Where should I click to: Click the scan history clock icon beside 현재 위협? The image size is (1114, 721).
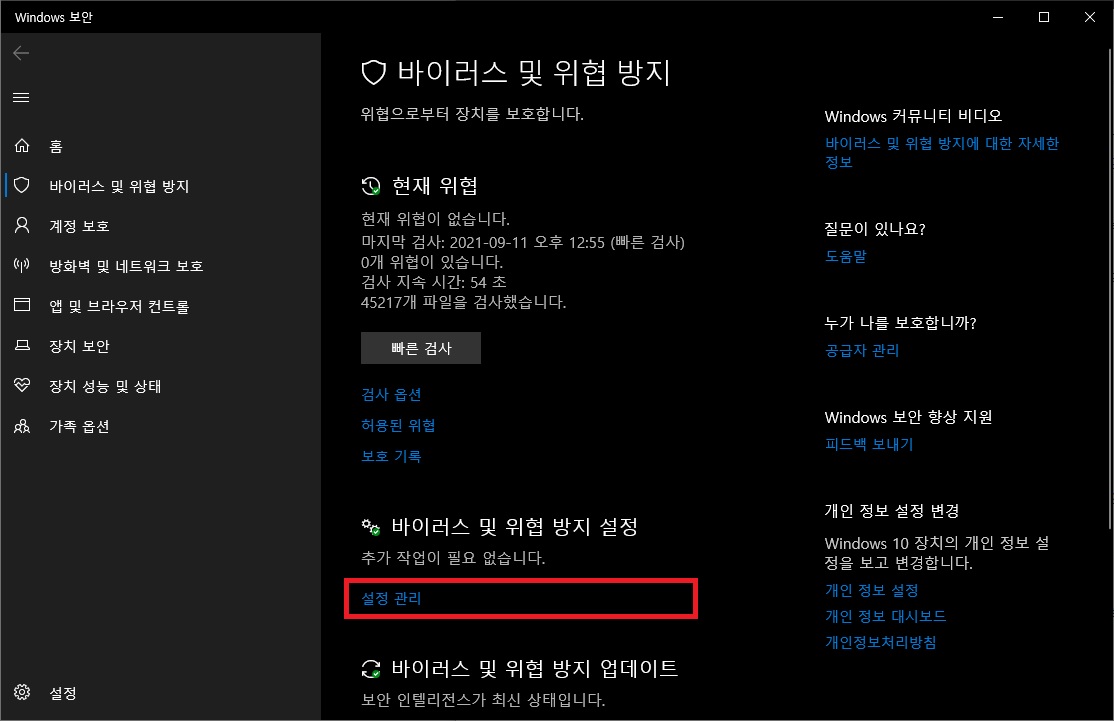371,186
